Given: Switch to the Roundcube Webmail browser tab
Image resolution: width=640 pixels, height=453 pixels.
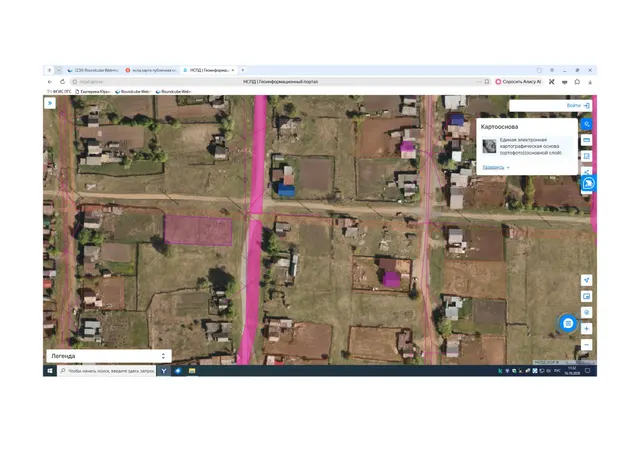Looking at the screenshot, I should click(x=93, y=70).
